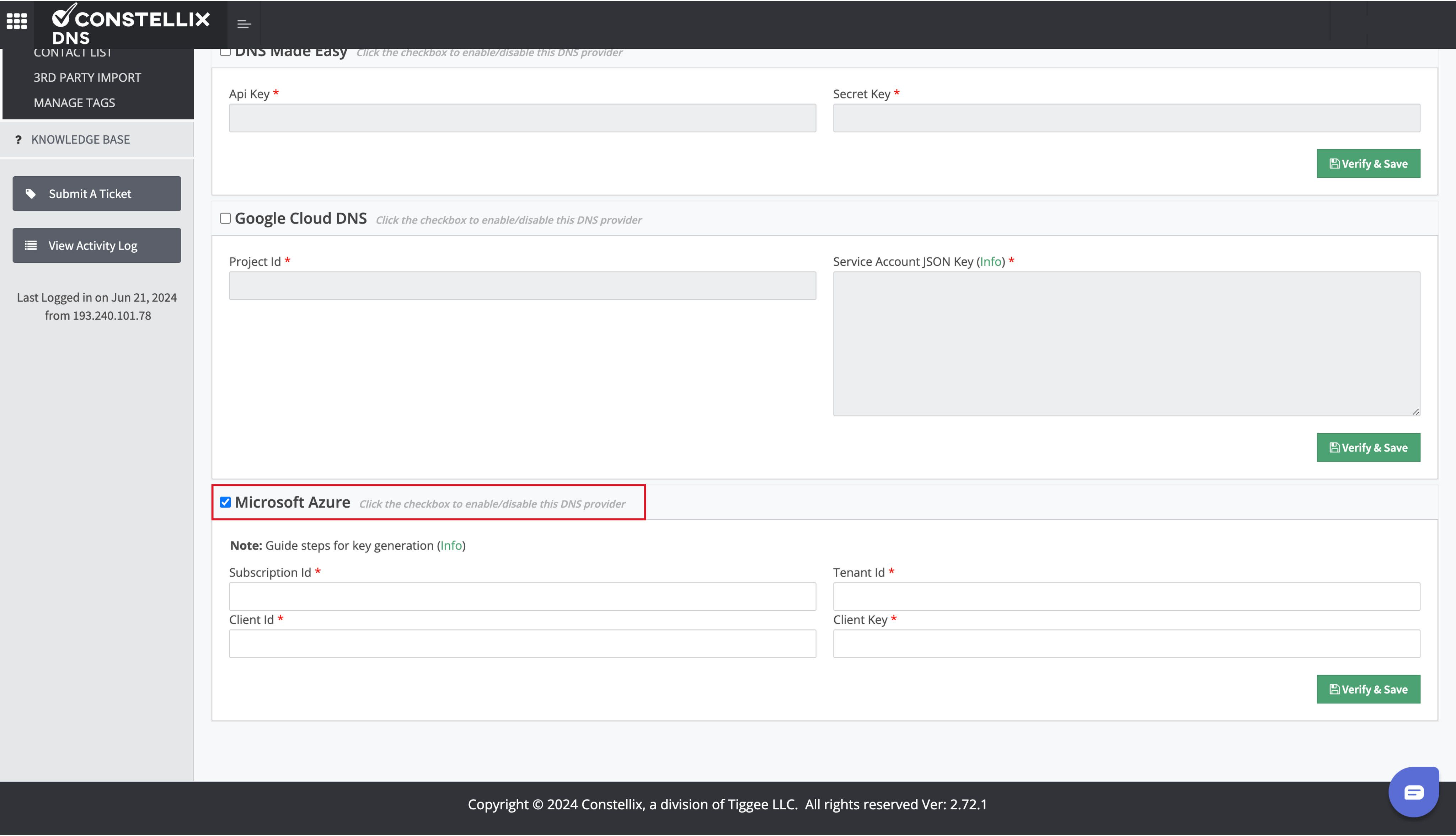
Task: Open MANAGE TAGS menu item
Action: coord(74,103)
